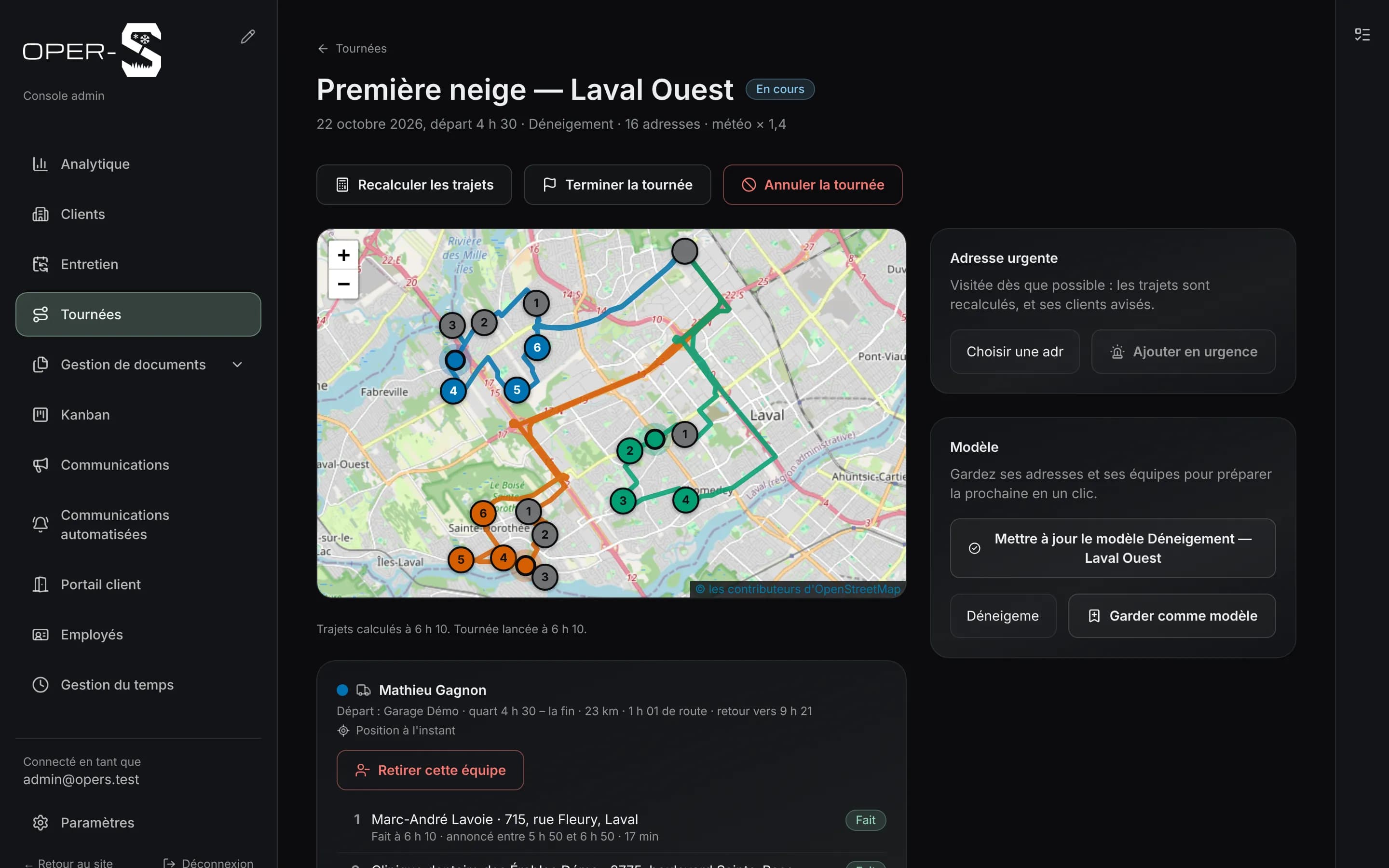Click the Gestion de documents files icon
The width and height of the screenshot is (1389, 868).
pyautogui.click(x=40, y=365)
